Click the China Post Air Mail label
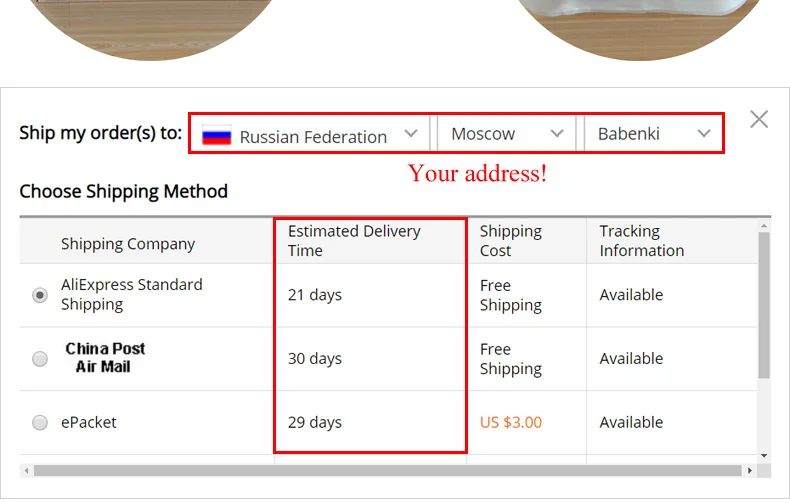The height and width of the screenshot is (503, 790). tap(105, 357)
